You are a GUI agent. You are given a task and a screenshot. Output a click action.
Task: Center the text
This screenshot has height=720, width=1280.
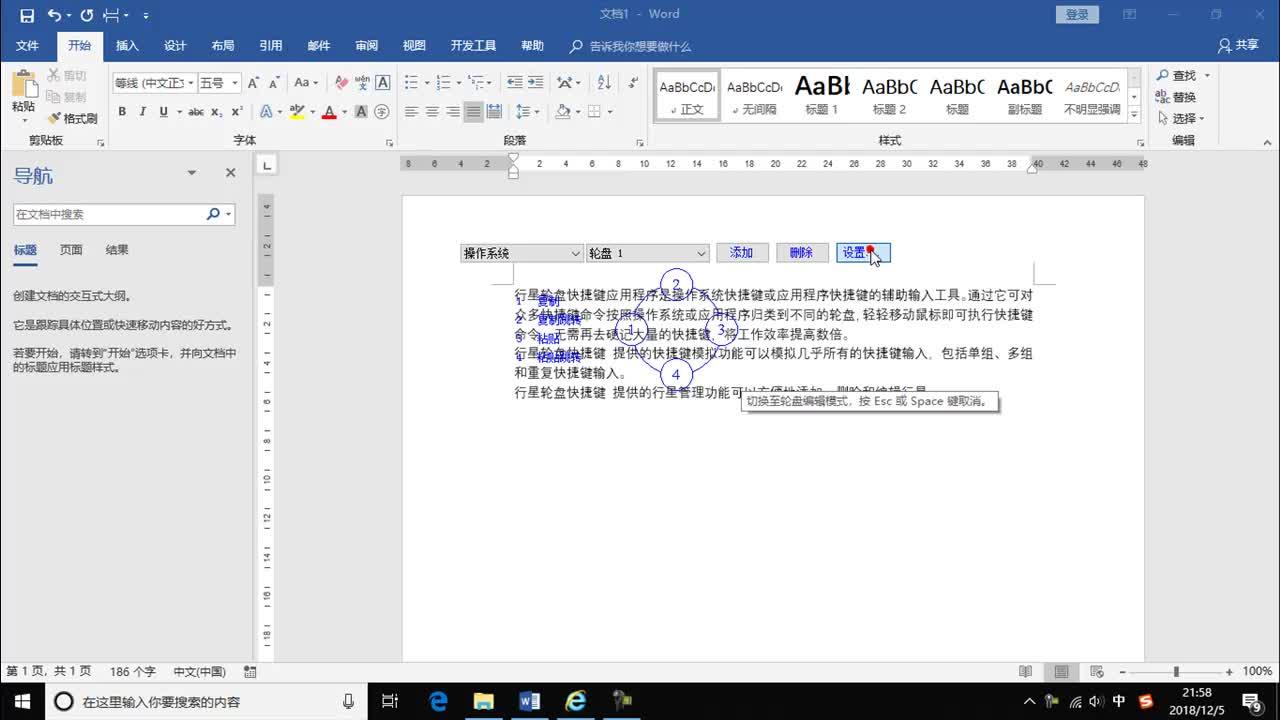point(432,112)
